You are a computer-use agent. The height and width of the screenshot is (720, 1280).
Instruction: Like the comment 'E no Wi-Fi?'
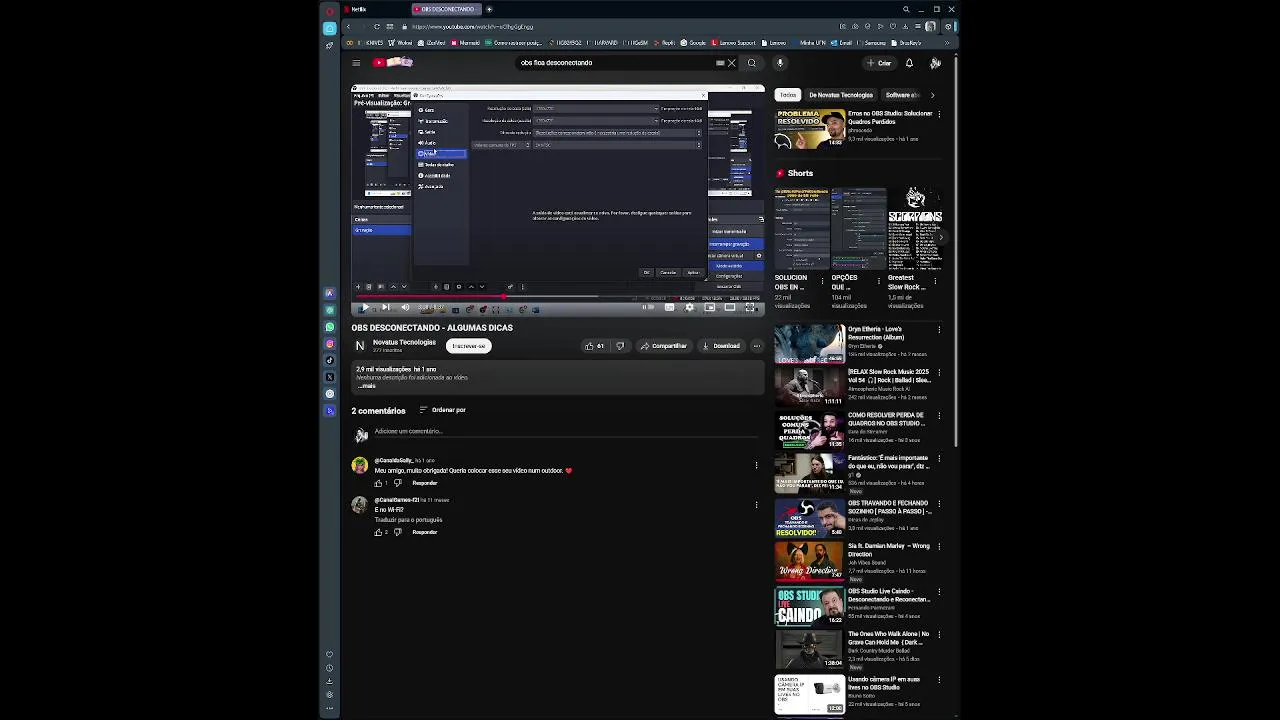379,532
